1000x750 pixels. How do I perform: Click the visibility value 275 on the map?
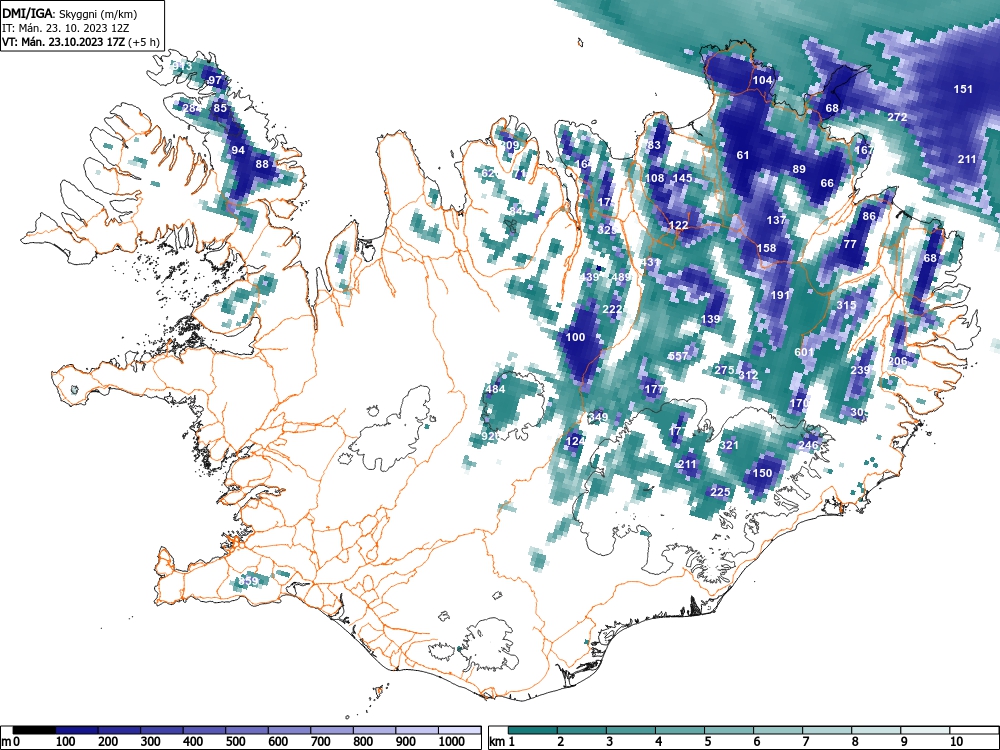(x=724, y=370)
